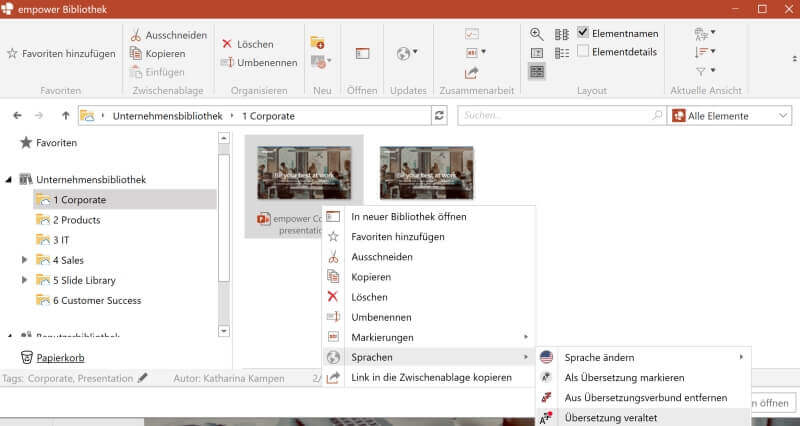Click the Ausschneiden scissors in ribbon
Screen dimensions: 800x426
(x=136, y=35)
